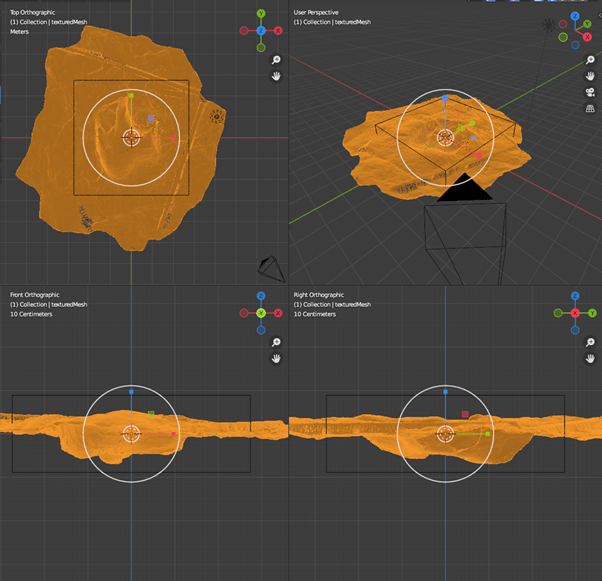The height and width of the screenshot is (581, 602).
Task: Click green Y axis on Right view gizmo
Action: point(591,313)
